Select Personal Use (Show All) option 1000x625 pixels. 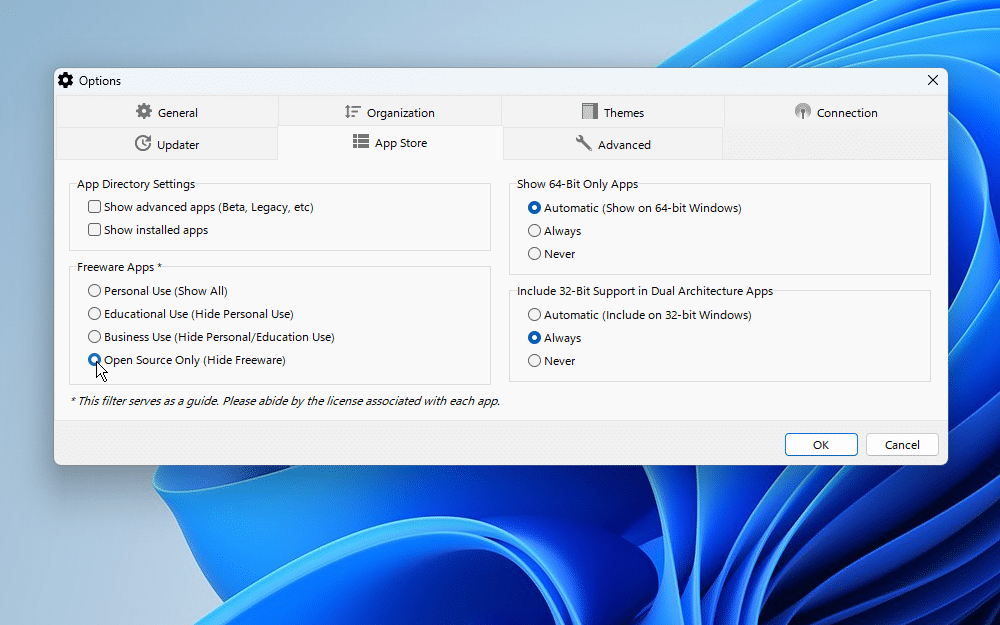tap(94, 290)
